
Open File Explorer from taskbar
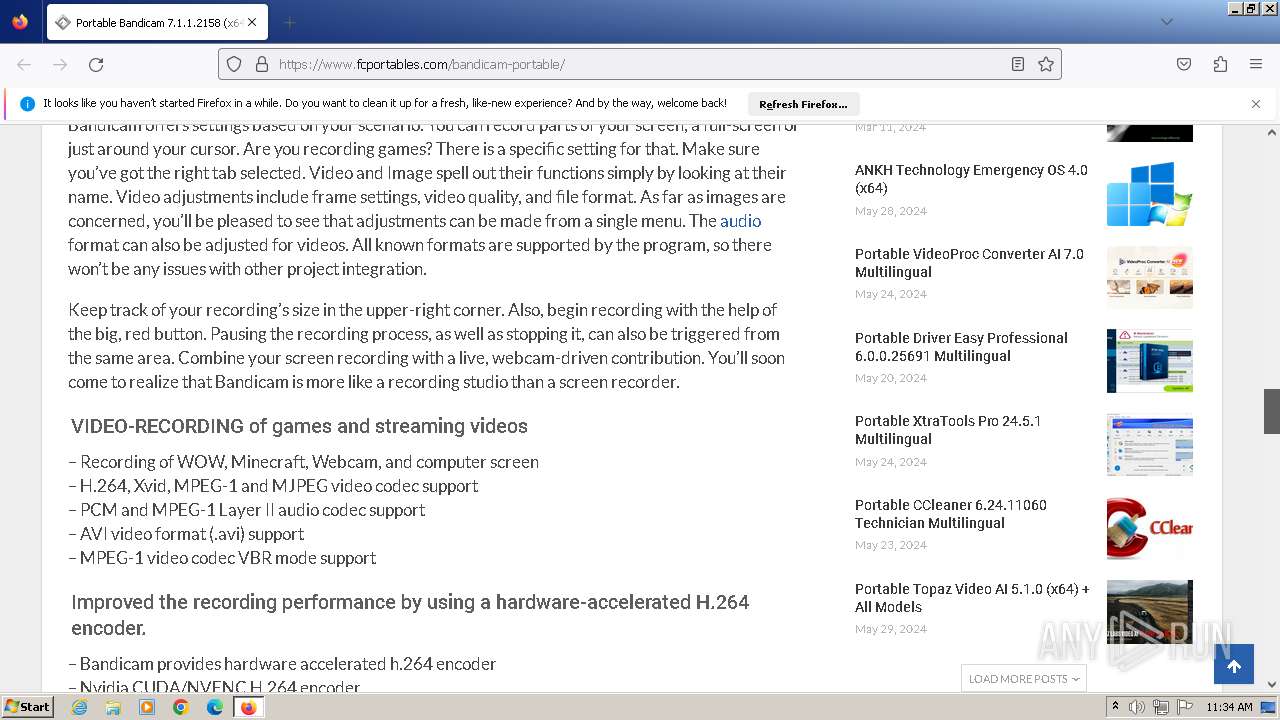click(x=113, y=707)
